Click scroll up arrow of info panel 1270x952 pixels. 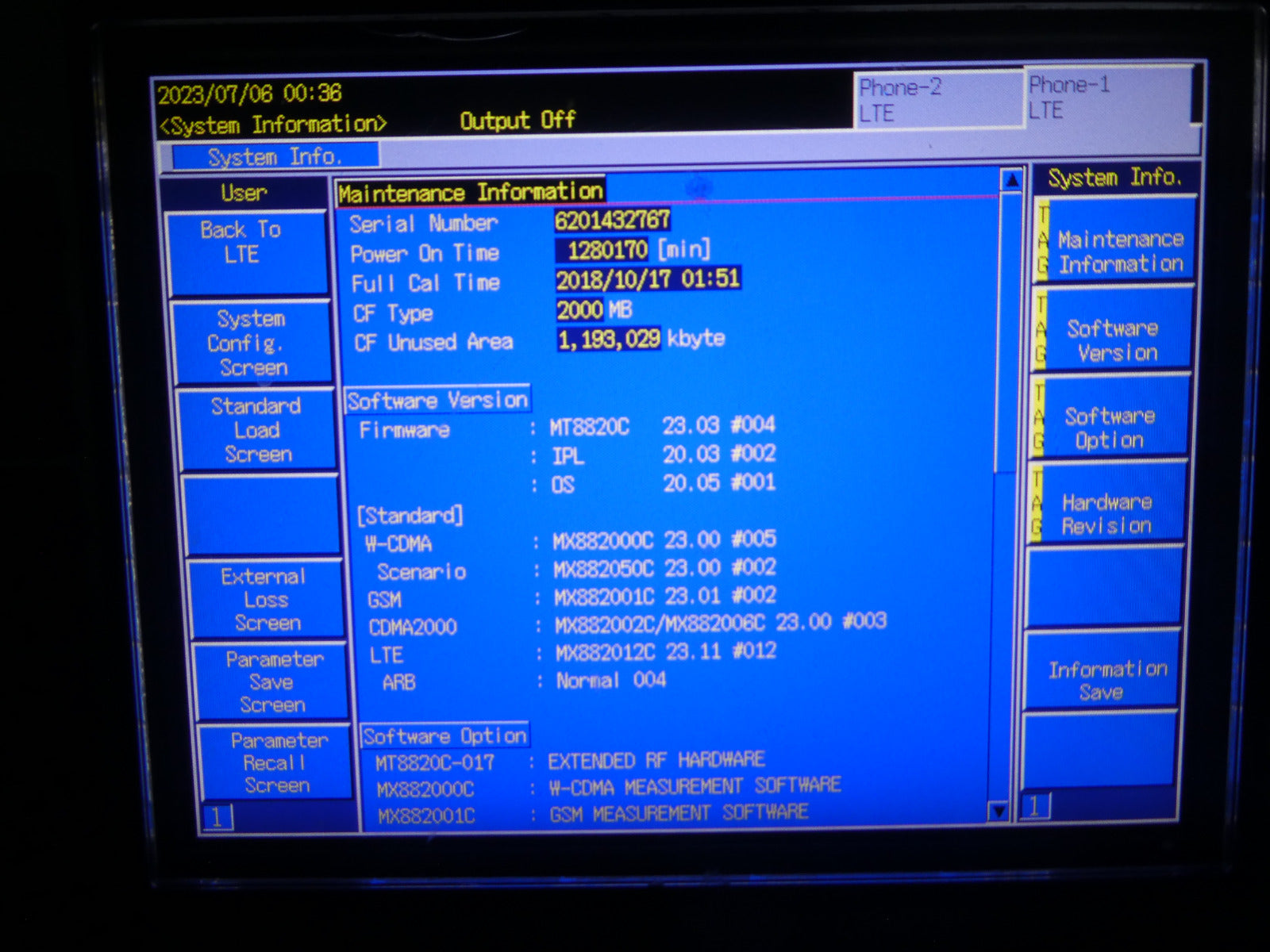coord(1011,180)
